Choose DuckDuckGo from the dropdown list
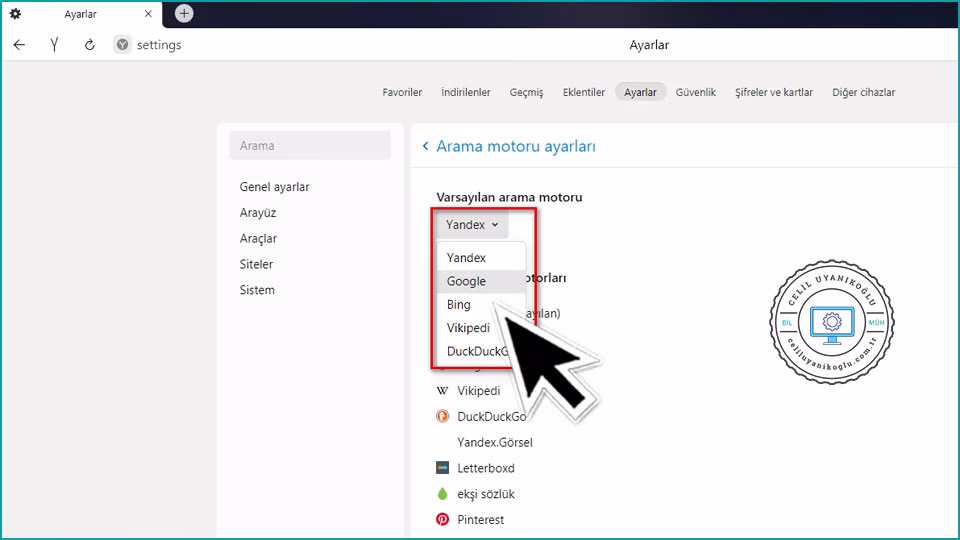Screen dimensions: 960x540 tap(478, 351)
